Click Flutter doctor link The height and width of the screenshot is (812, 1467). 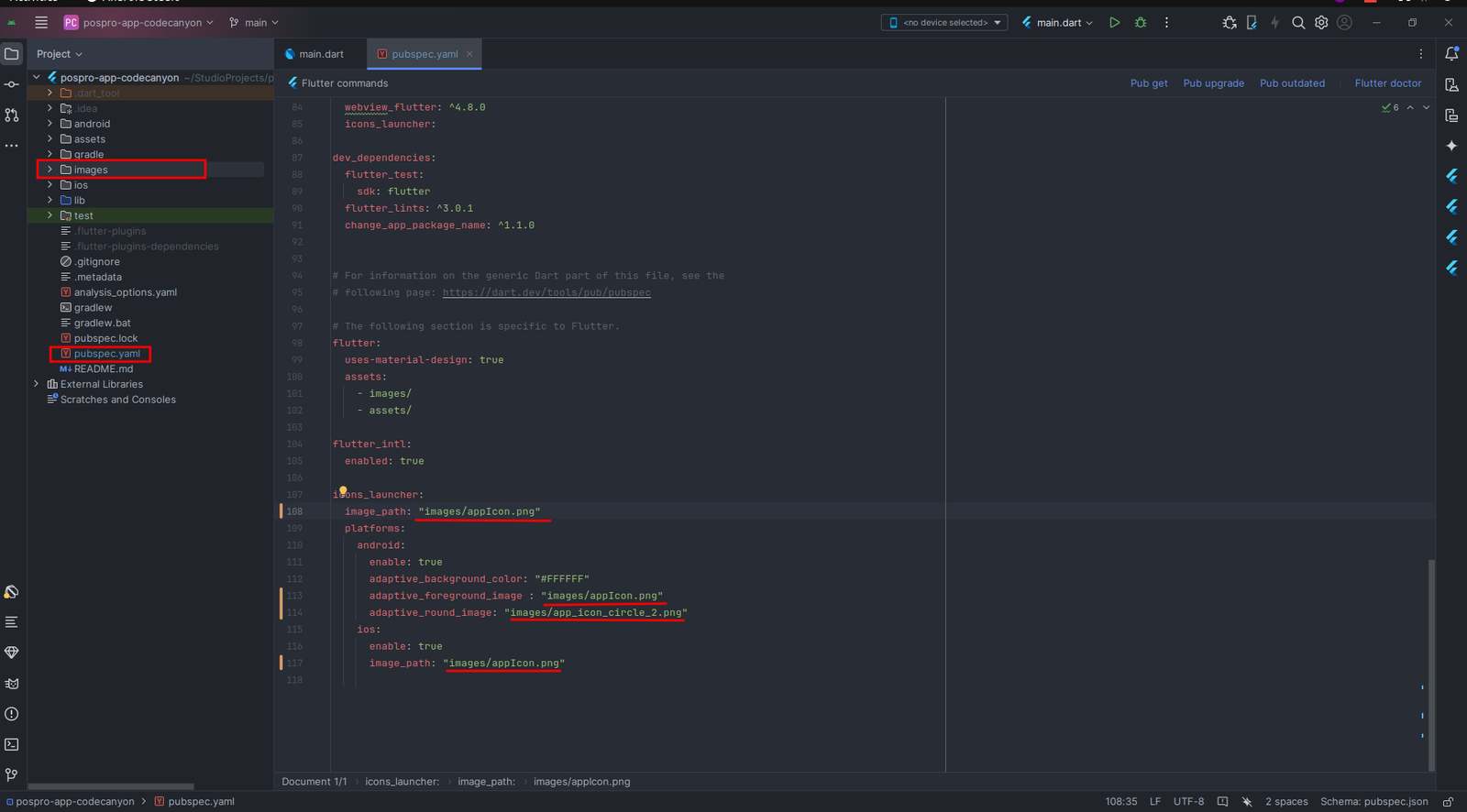(x=1387, y=83)
